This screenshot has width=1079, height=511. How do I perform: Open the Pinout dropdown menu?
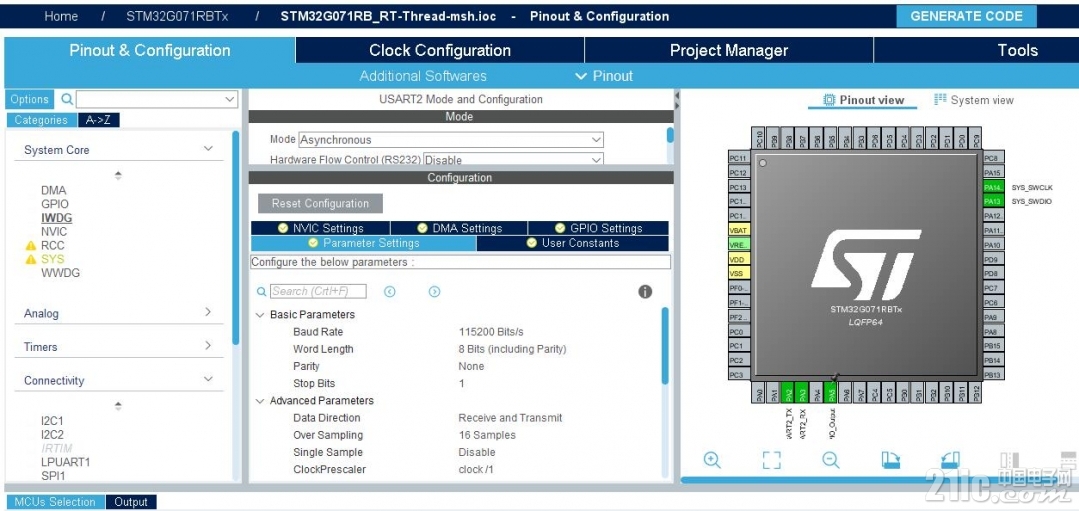[x=604, y=76]
